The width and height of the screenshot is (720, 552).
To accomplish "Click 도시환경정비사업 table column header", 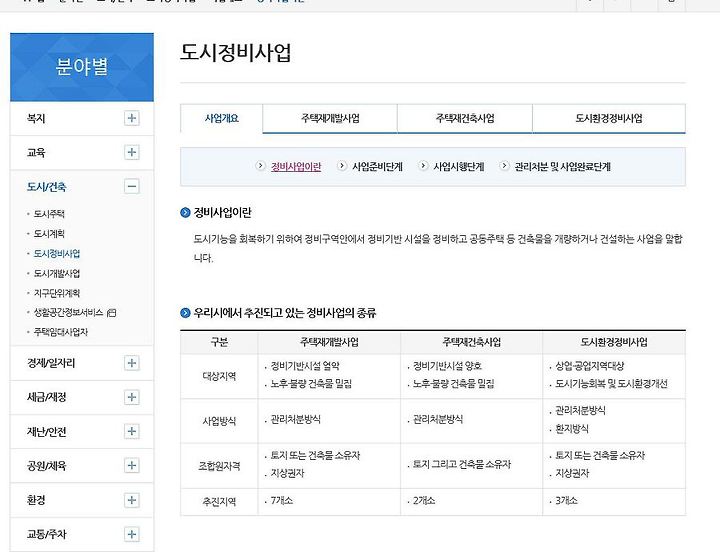I will 614,342.
